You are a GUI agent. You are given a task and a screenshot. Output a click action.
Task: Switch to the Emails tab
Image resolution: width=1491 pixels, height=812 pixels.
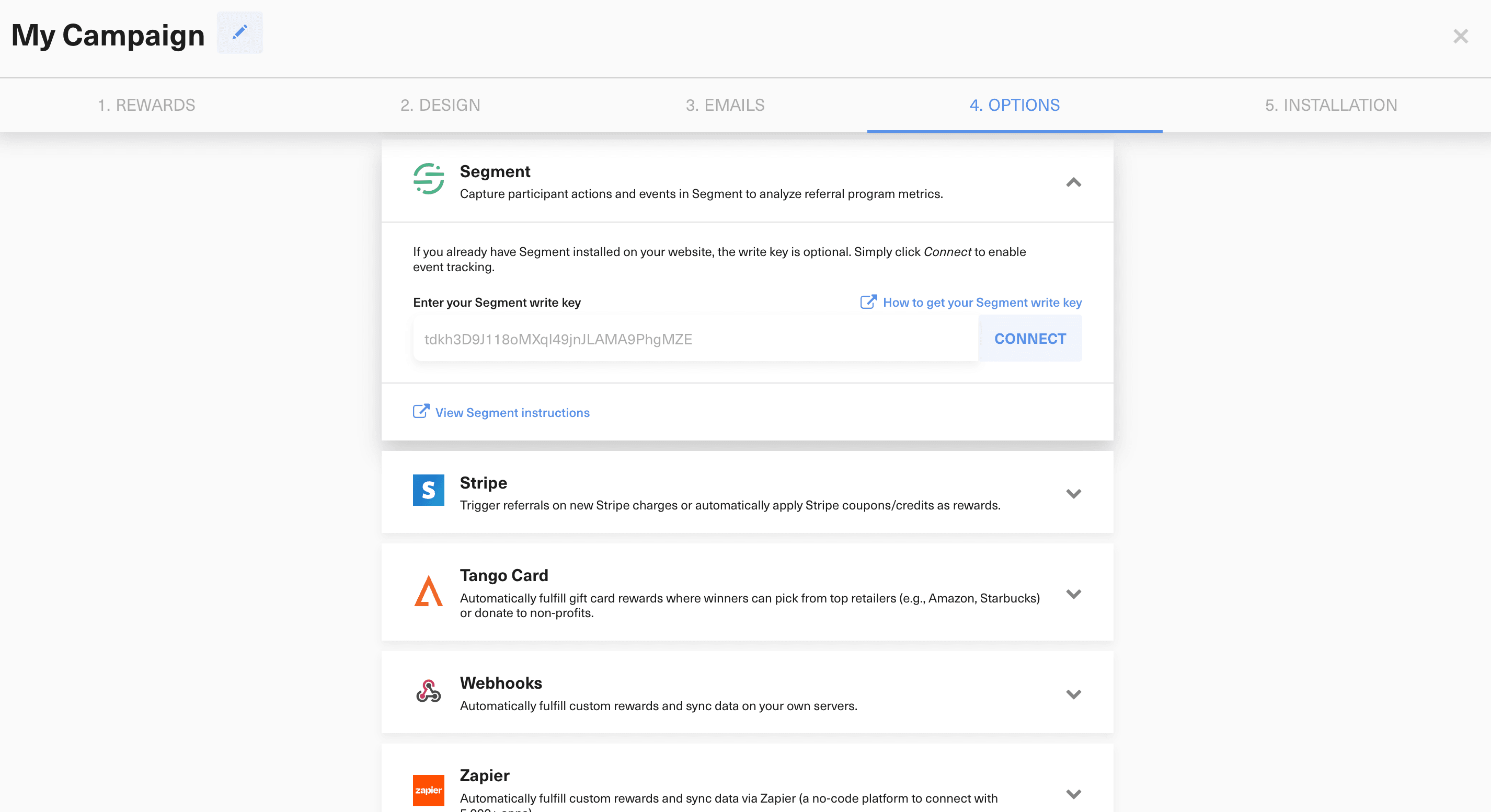[x=725, y=105]
